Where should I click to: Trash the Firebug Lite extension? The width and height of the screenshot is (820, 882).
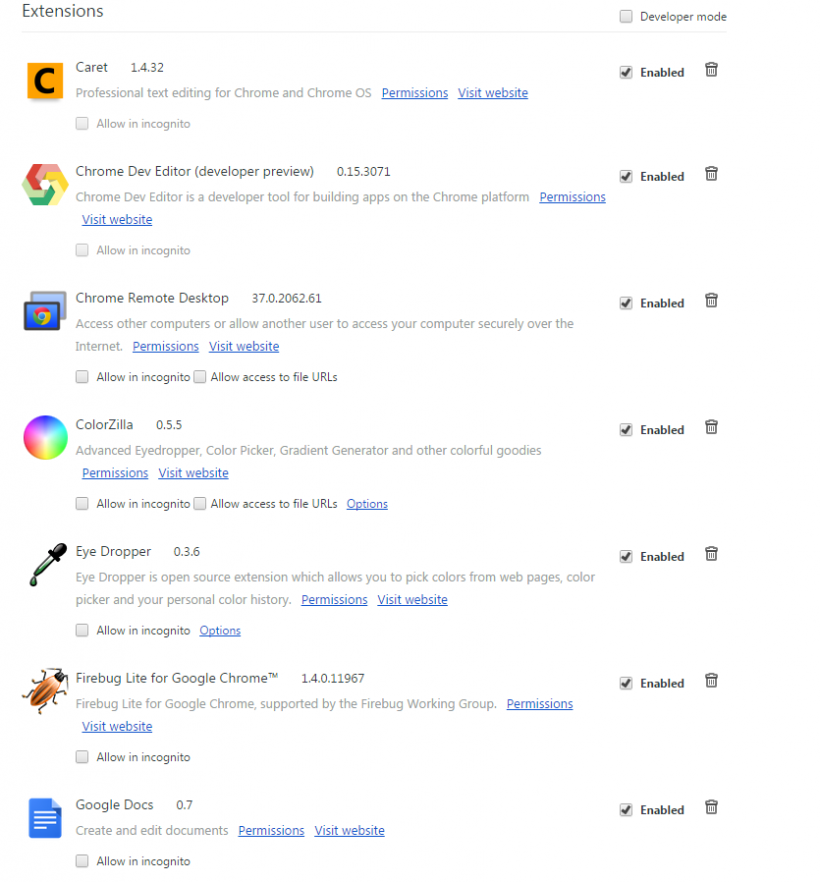pos(711,681)
